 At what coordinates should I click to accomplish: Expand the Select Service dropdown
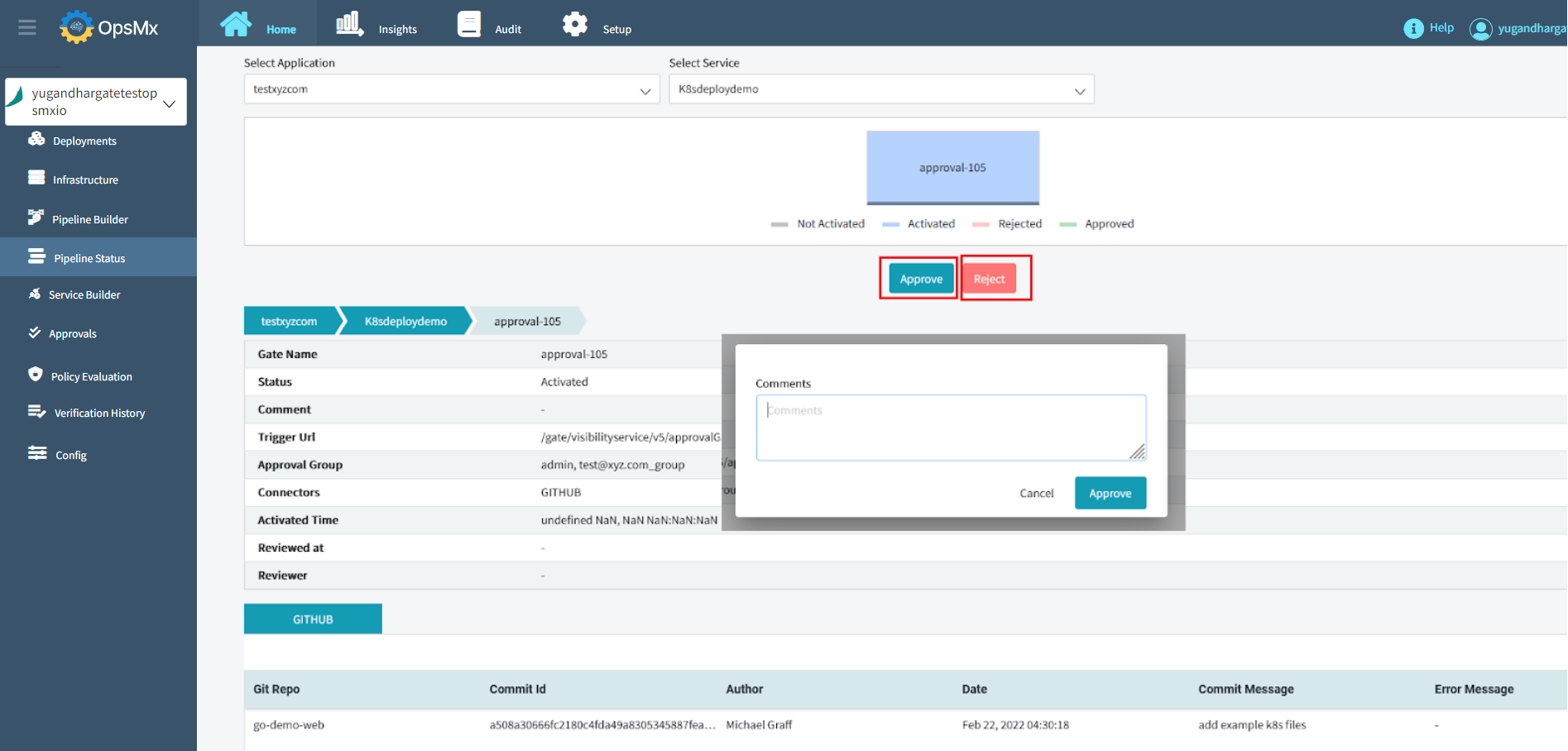(880, 89)
